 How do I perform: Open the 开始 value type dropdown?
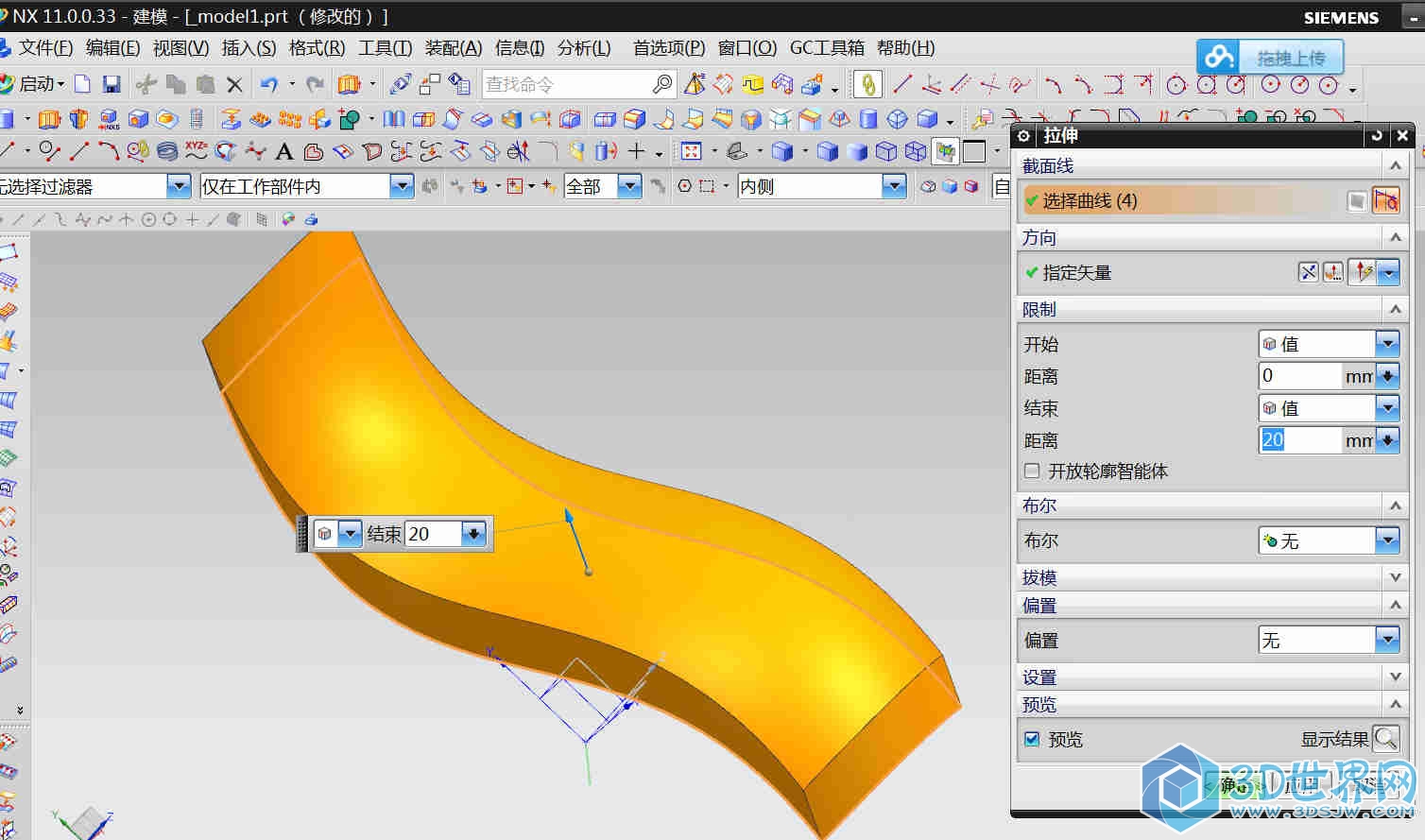pos(1387,344)
